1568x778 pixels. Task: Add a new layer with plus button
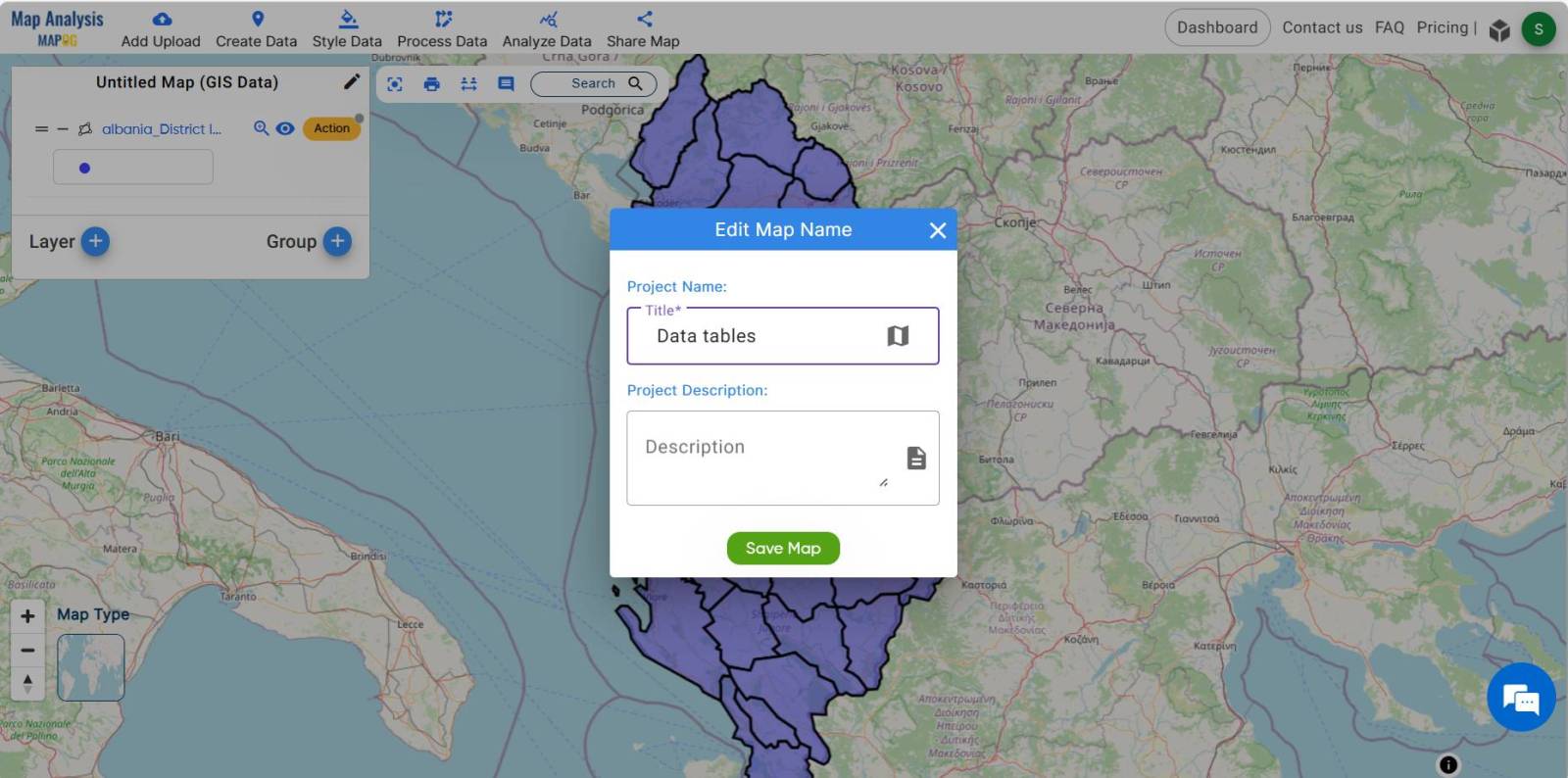tap(95, 241)
